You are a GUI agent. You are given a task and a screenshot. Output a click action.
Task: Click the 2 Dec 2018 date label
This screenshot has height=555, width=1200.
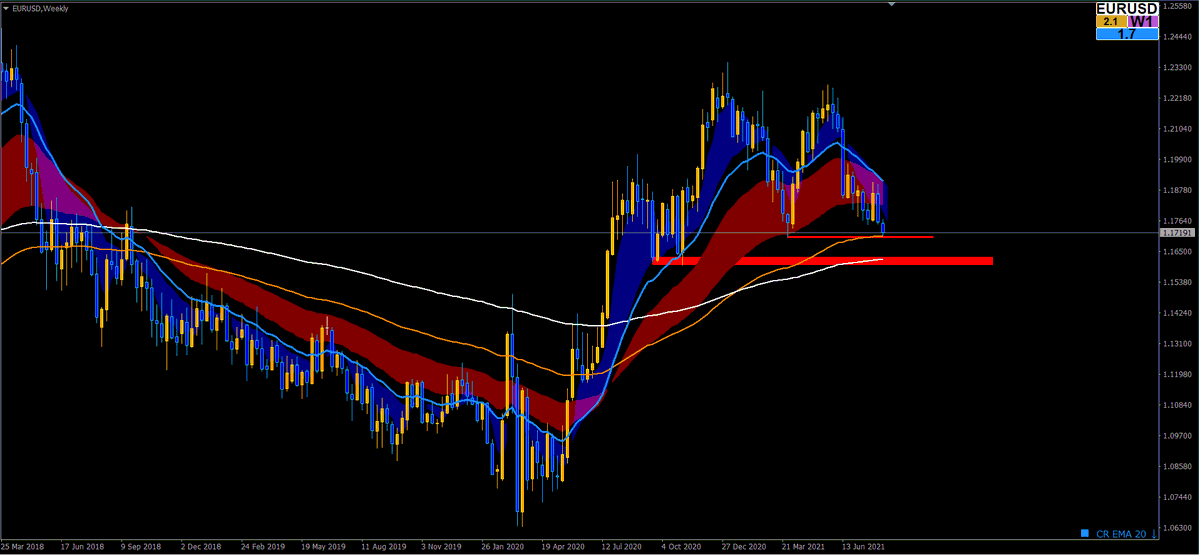click(201, 547)
